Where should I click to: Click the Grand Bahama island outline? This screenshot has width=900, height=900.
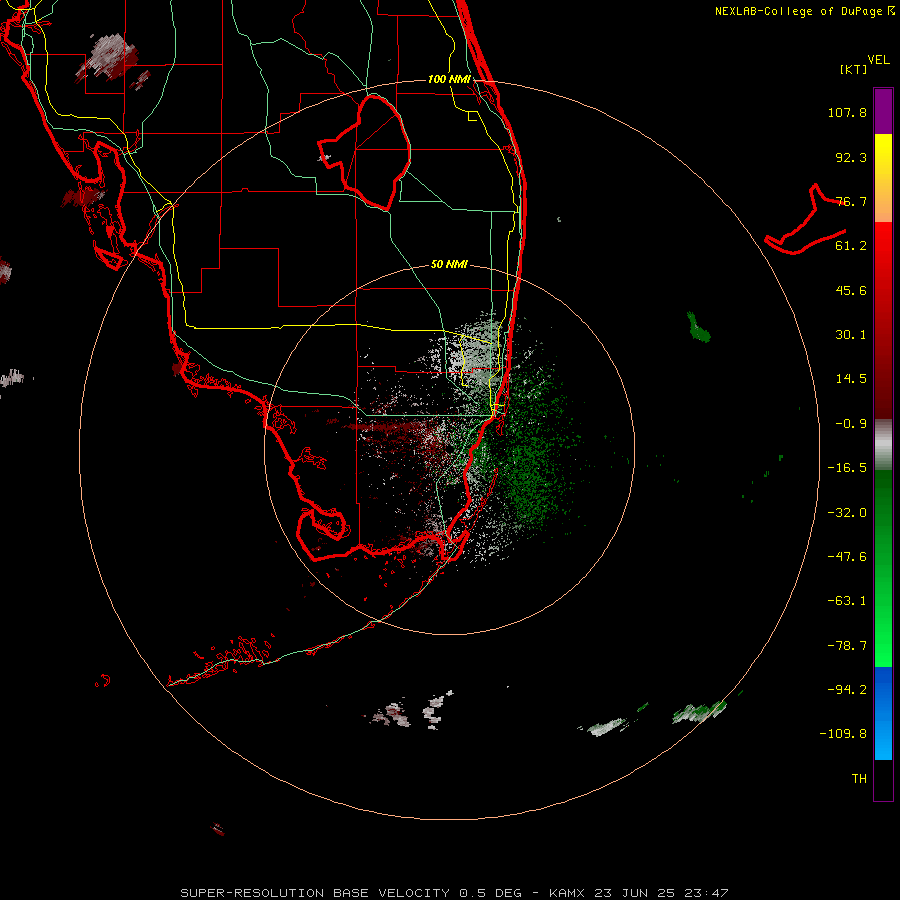coord(805,220)
